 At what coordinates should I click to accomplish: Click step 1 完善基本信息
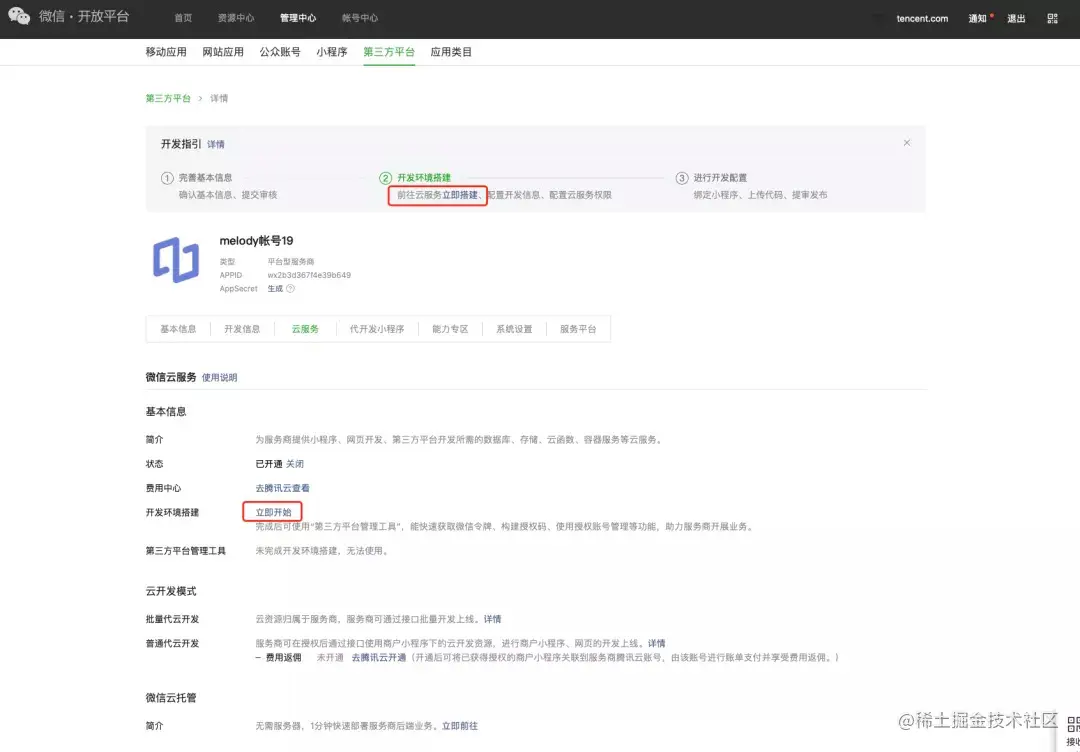[205, 178]
